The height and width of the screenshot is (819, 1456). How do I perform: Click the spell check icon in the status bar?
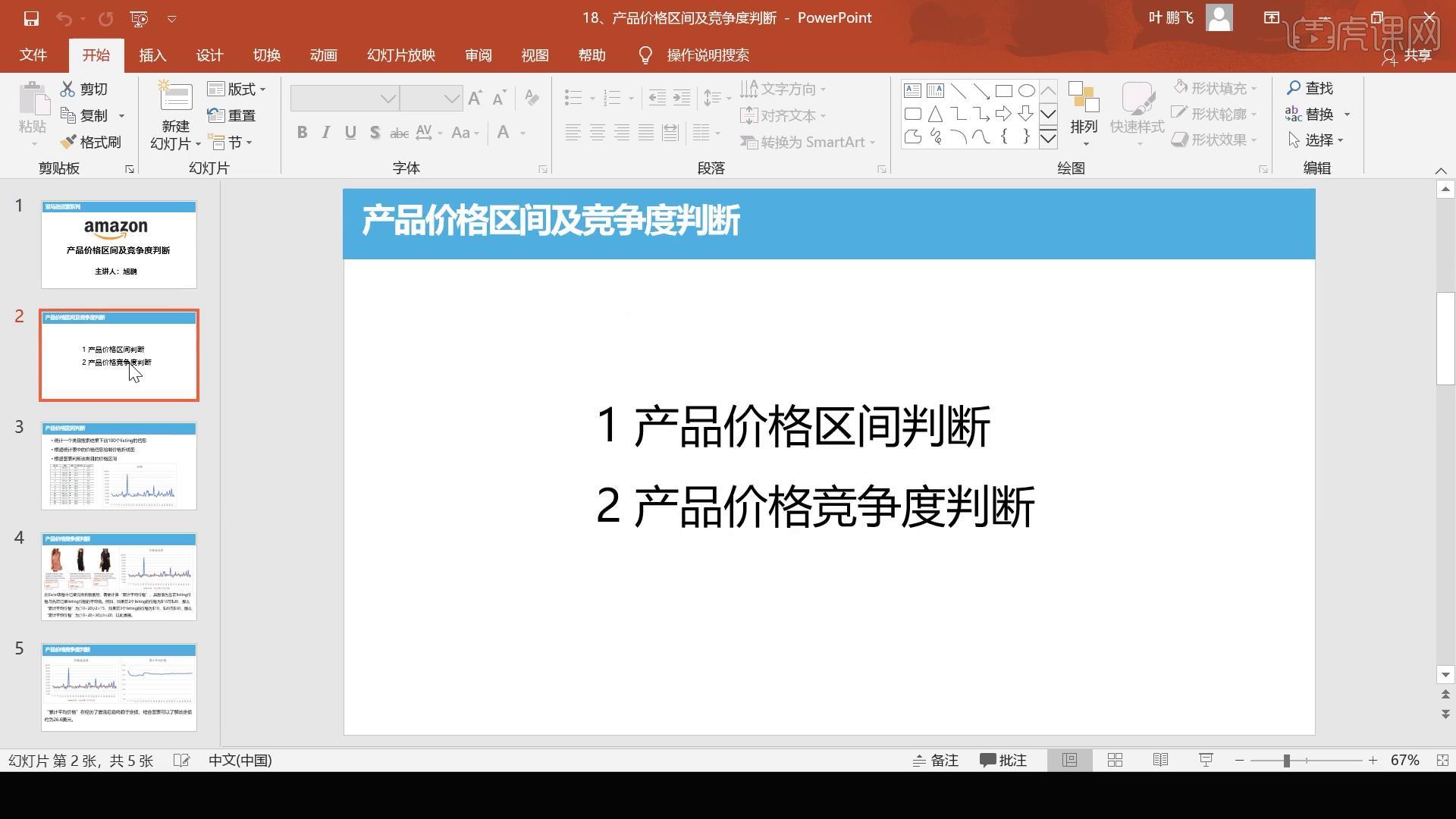pyautogui.click(x=181, y=760)
